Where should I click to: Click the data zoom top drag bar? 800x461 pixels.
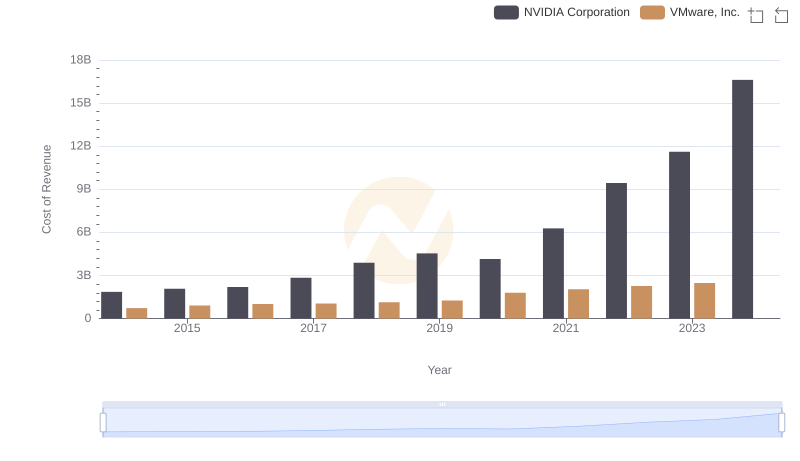(442, 404)
